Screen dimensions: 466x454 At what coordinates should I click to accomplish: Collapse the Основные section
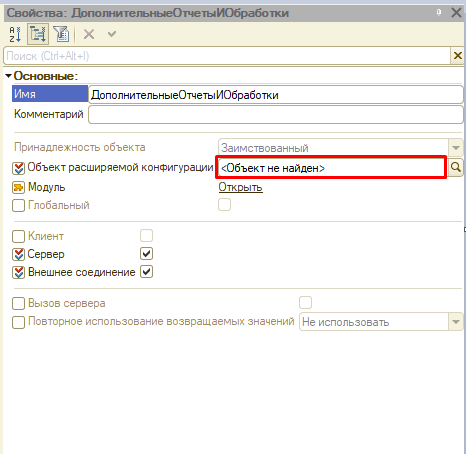point(9,76)
